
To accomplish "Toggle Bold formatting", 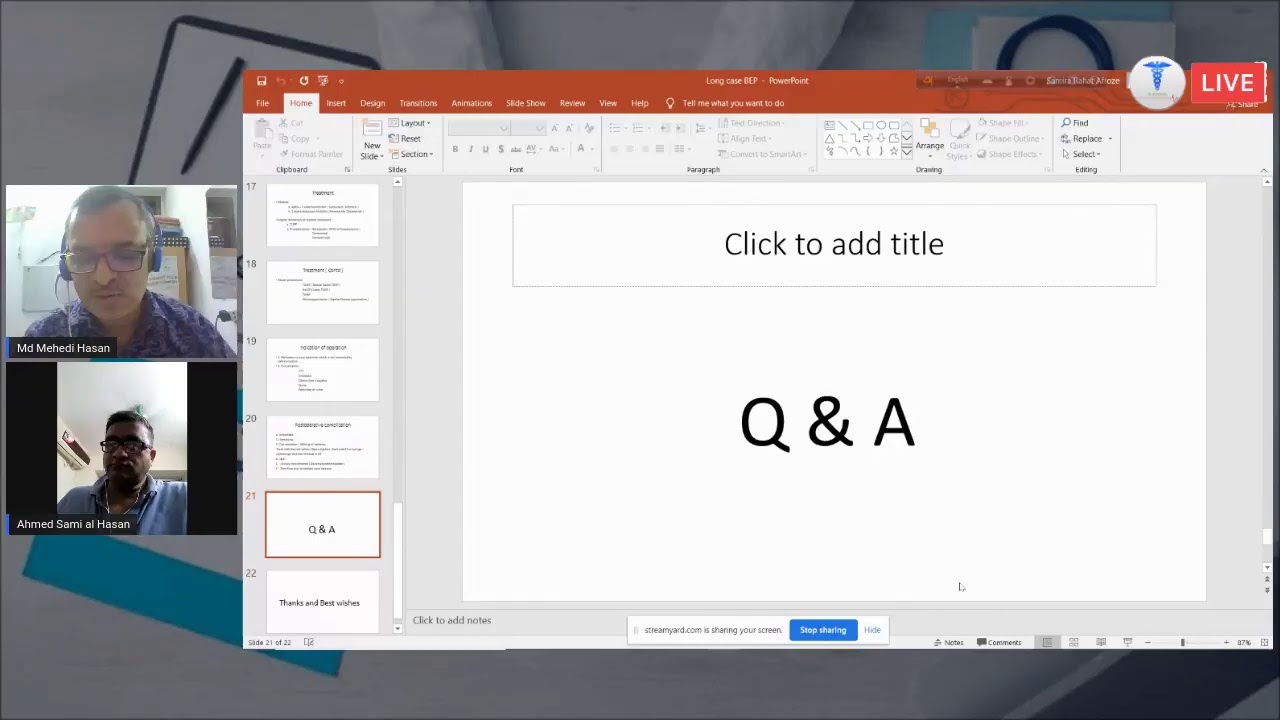I will [x=455, y=149].
